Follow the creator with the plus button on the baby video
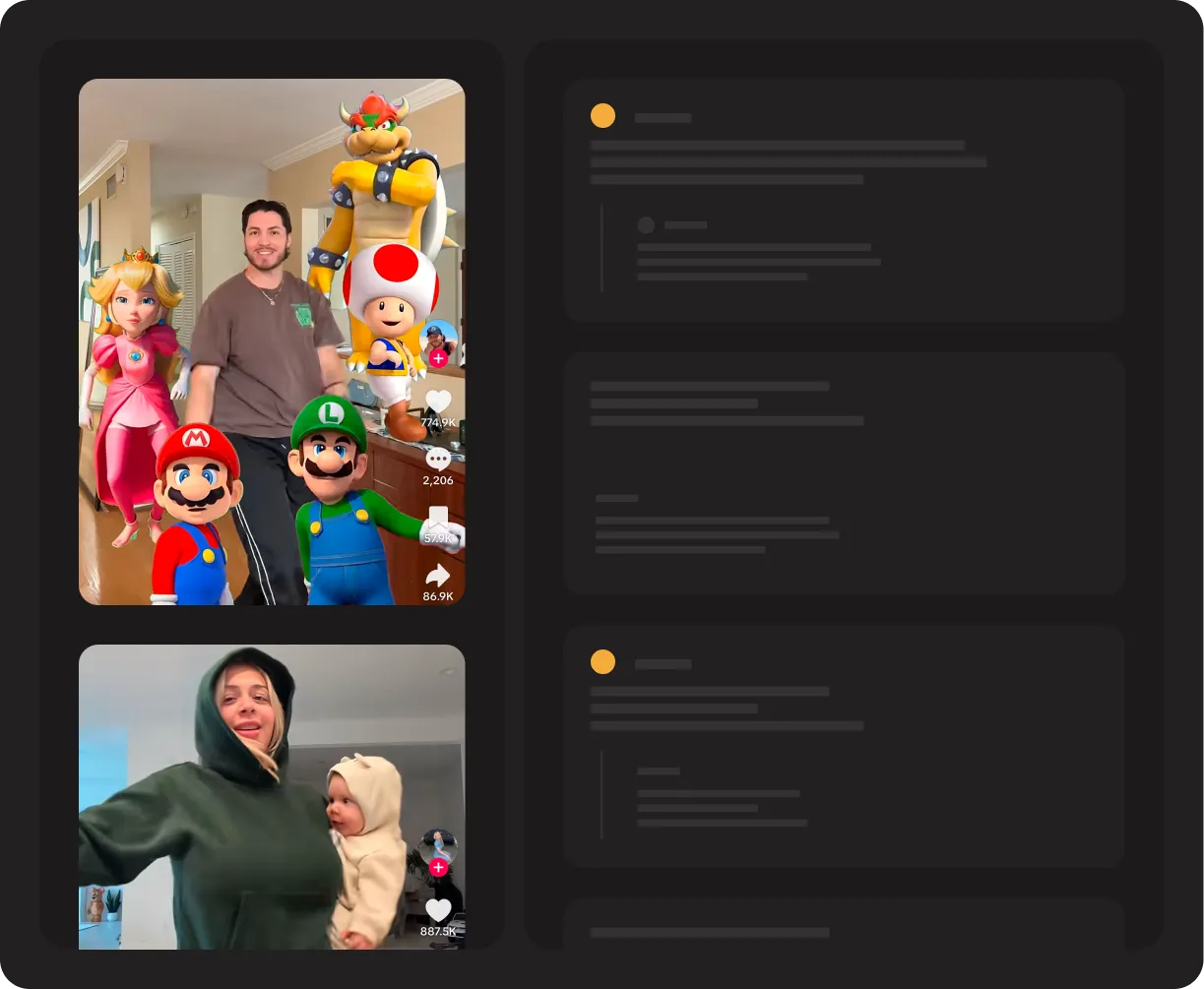Screen dimensions: 1204x989 438,867
